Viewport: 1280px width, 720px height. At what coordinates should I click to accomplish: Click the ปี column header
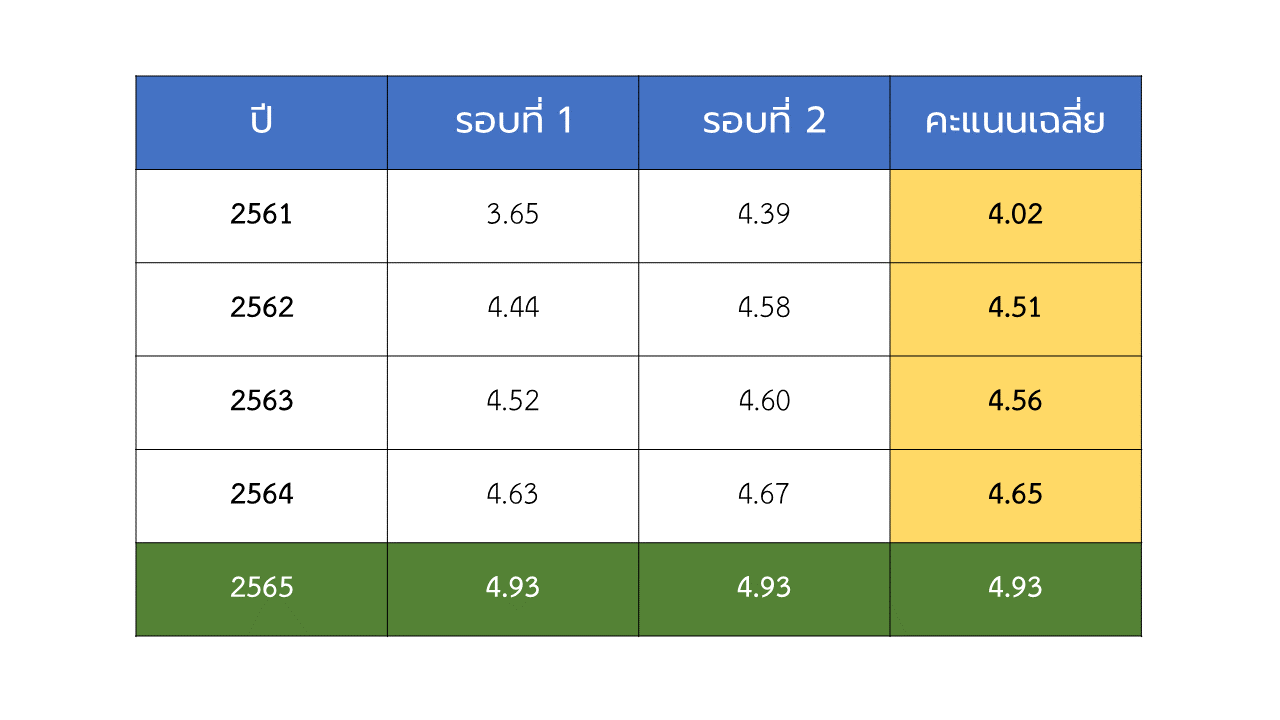tap(262, 122)
